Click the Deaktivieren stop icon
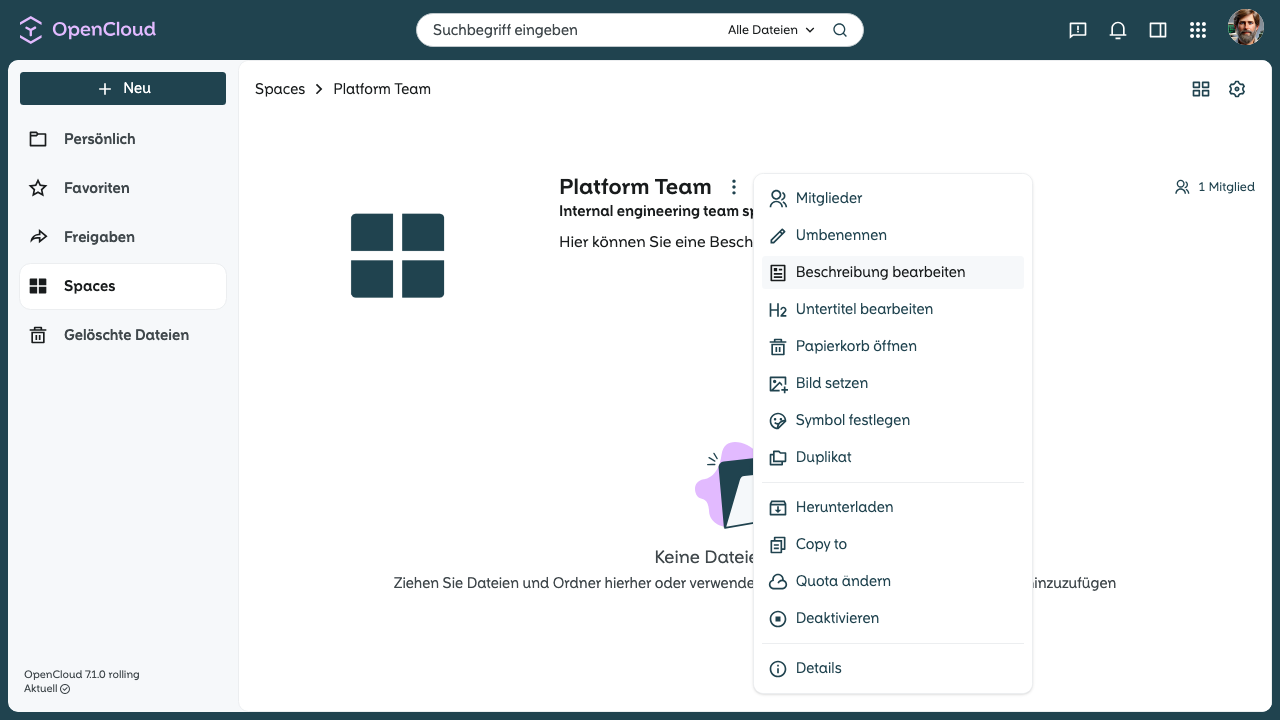The image size is (1280, 720). click(x=778, y=619)
